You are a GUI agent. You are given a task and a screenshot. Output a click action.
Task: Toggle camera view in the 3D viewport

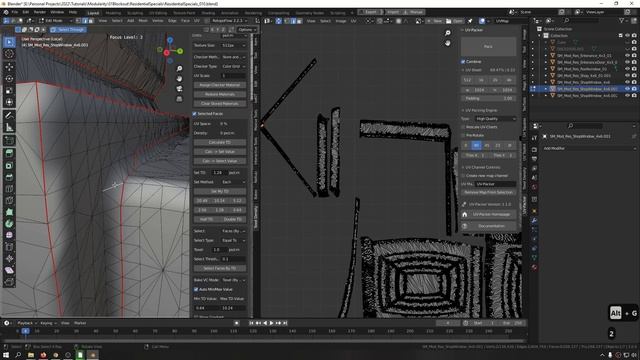(x=179, y=89)
